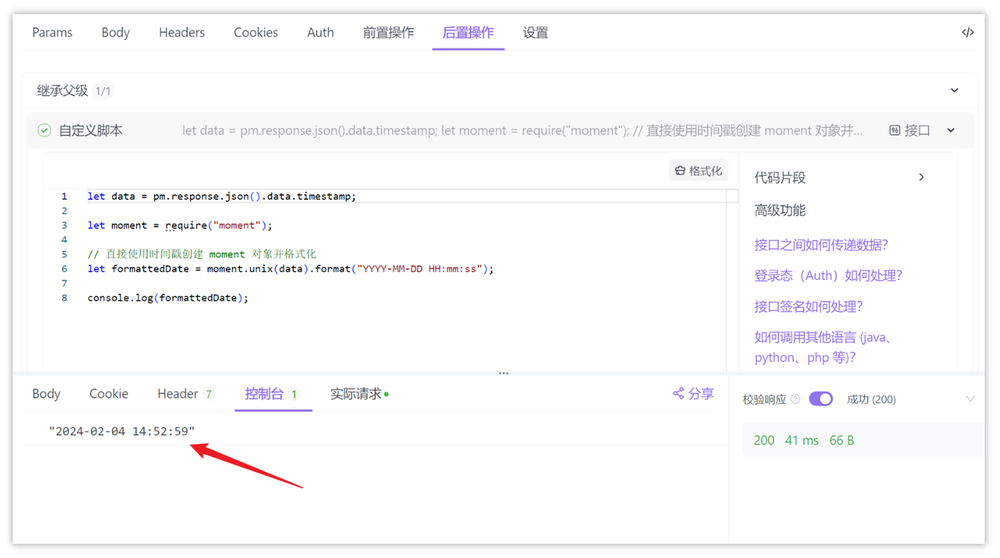Viewport: 1000px width, 558px height.
Task: Open the code view icon at top right
Action: [x=967, y=33]
